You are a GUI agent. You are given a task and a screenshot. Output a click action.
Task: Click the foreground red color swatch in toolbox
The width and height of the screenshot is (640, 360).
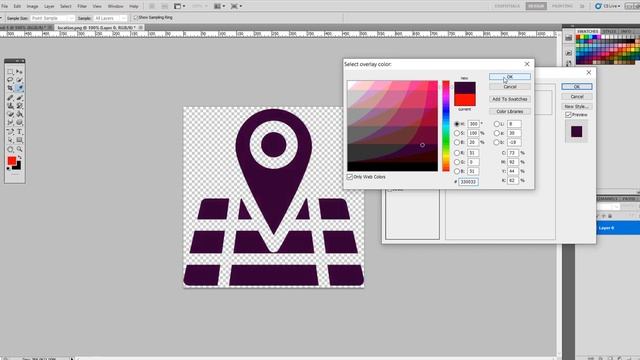12,161
